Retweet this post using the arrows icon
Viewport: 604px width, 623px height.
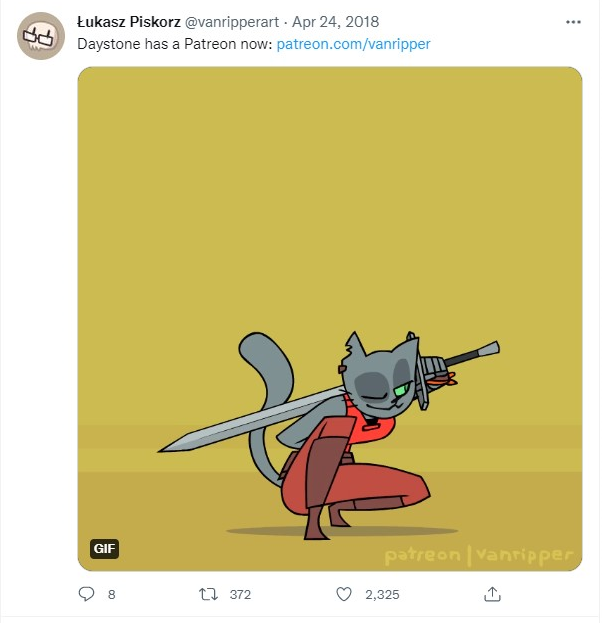coord(208,594)
